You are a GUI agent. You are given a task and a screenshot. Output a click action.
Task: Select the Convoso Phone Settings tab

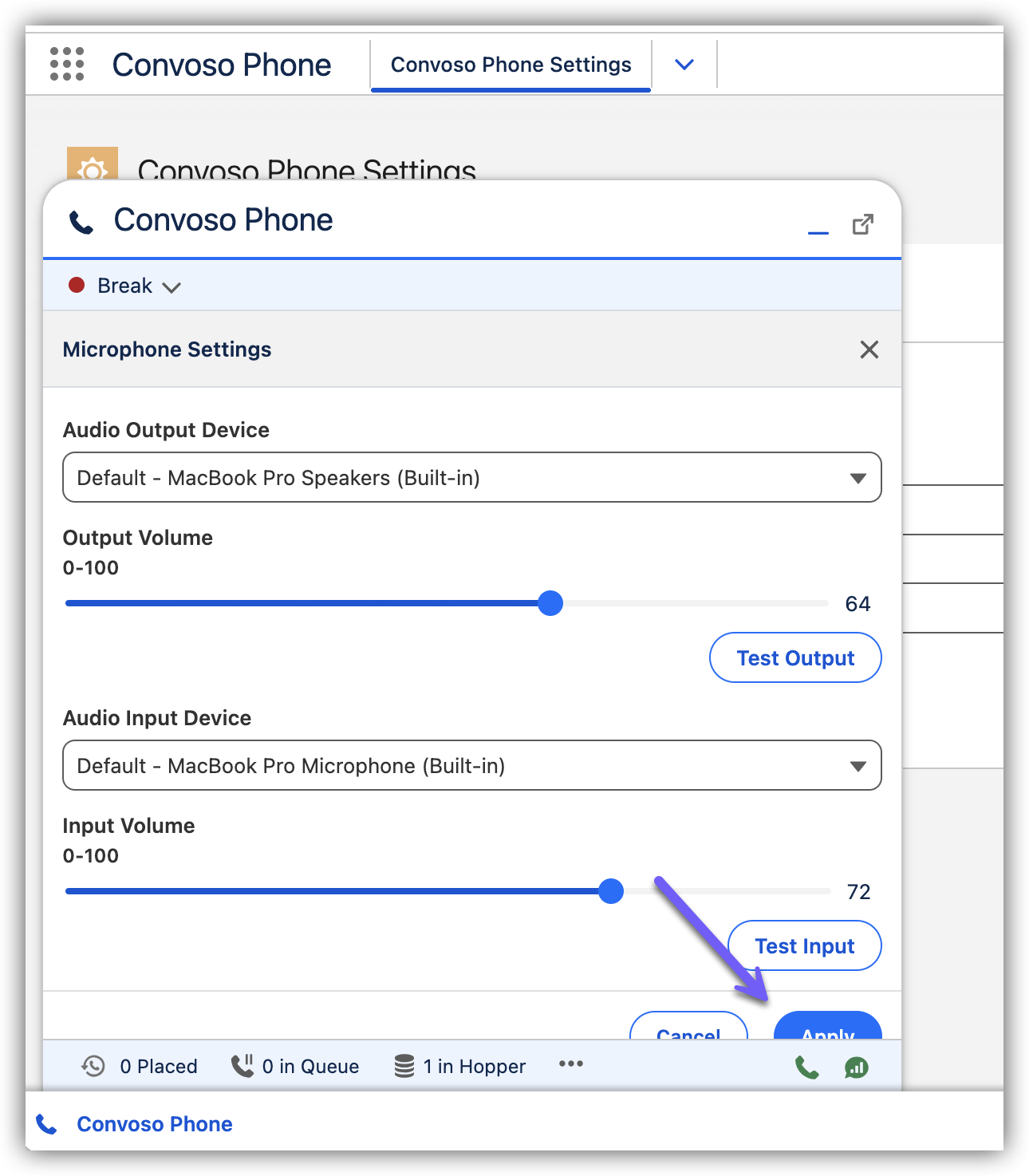pyautogui.click(x=511, y=65)
